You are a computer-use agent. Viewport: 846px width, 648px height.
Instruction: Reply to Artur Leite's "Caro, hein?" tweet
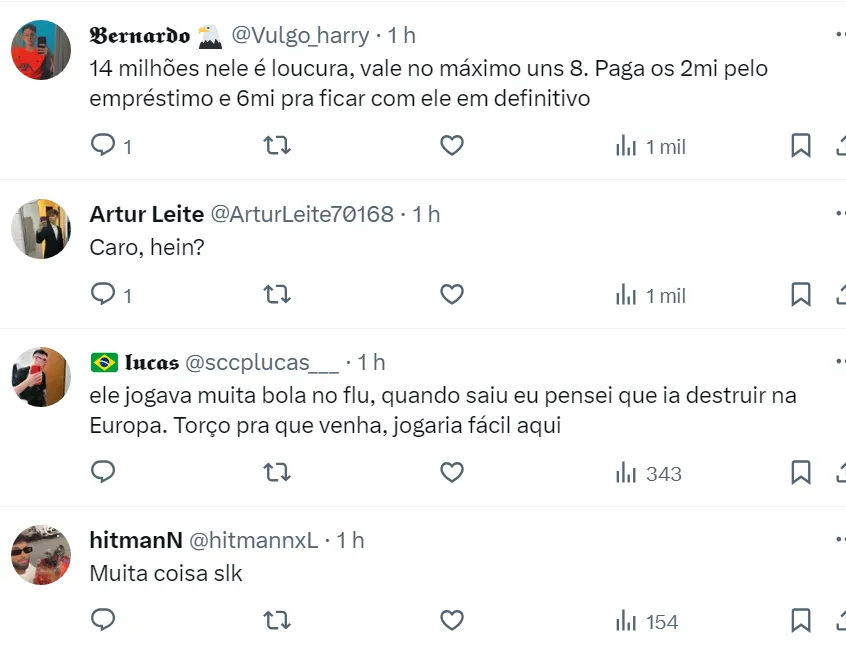[x=104, y=294]
